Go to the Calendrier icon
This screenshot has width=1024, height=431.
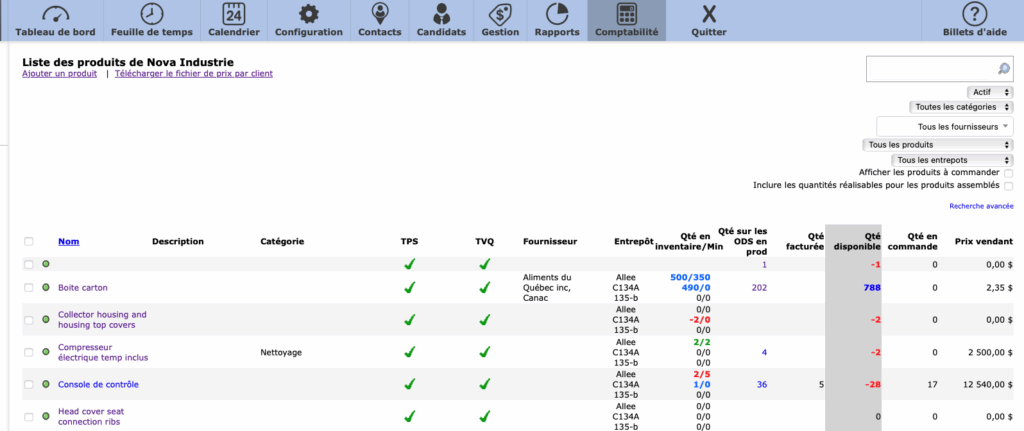(233, 15)
